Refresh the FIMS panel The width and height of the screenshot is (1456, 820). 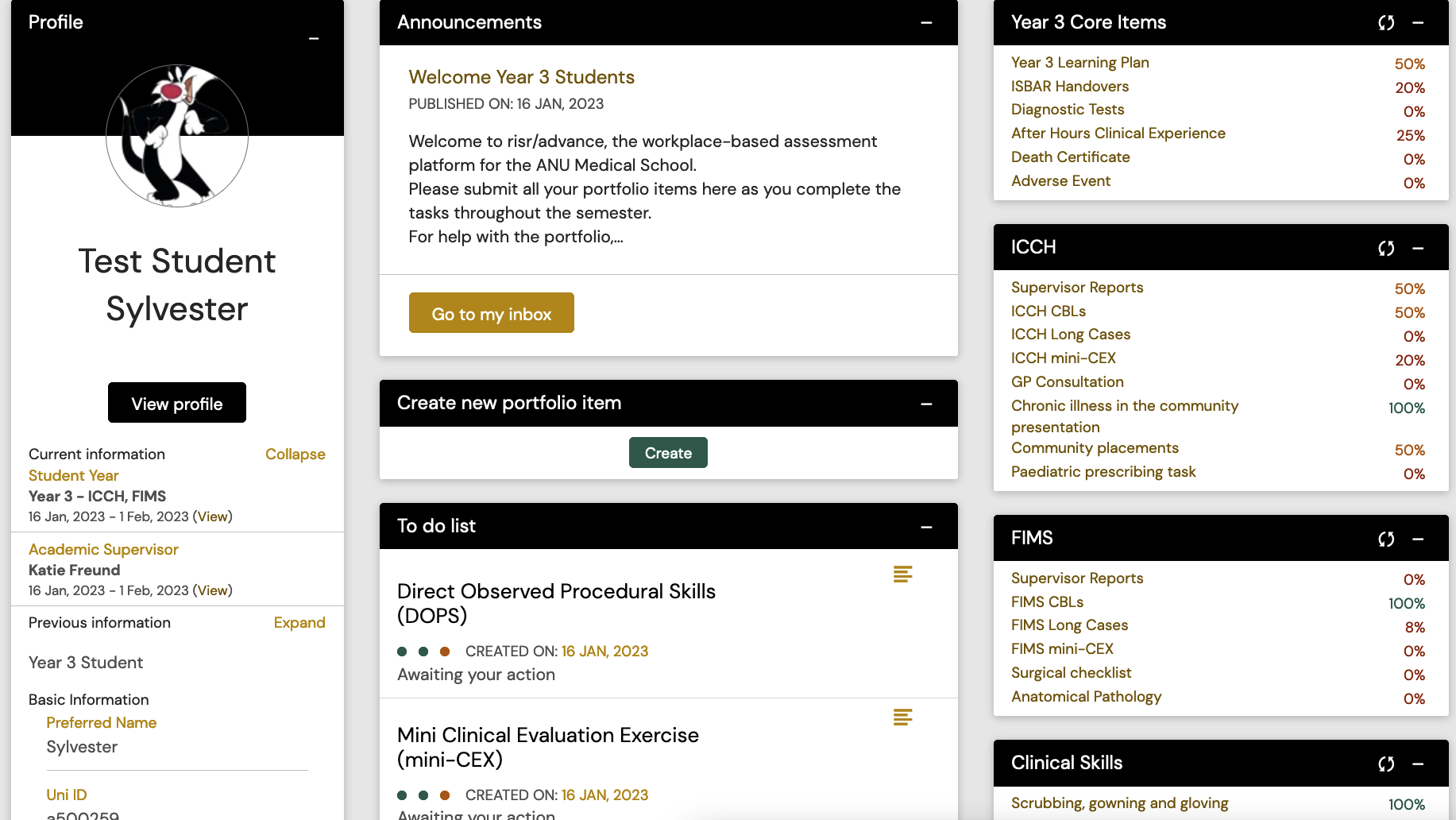pyautogui.click(x=1386, y=540)
